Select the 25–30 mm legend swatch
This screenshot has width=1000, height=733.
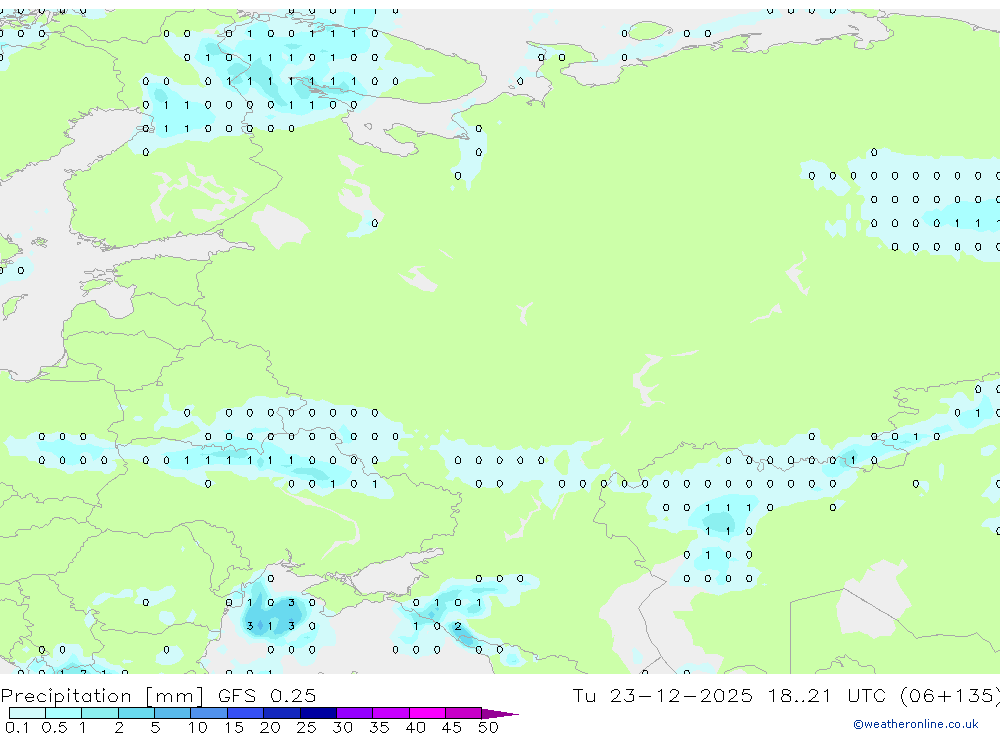point(318,713)
